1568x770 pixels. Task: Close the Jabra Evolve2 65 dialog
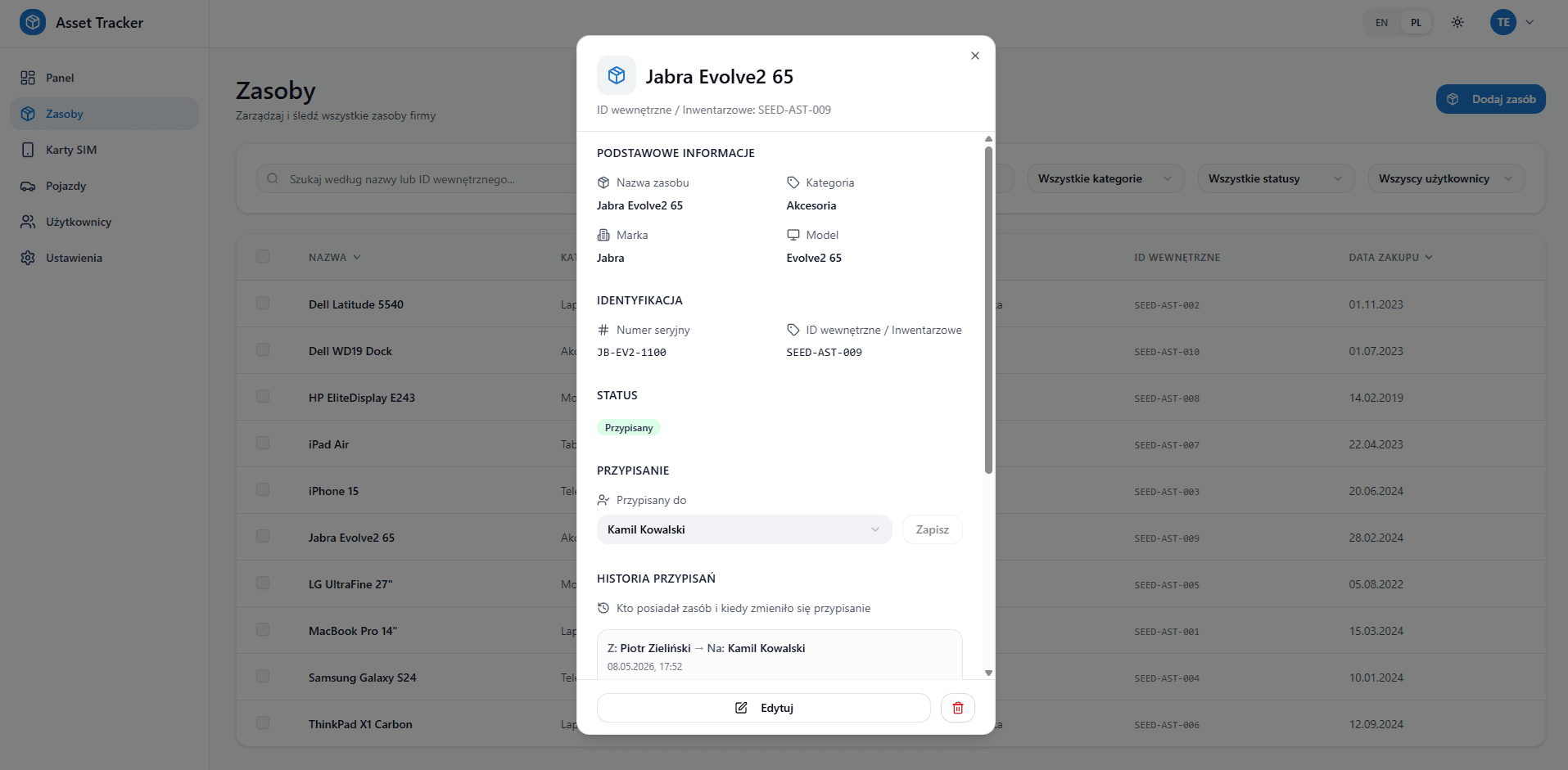[x=975, y=56]
